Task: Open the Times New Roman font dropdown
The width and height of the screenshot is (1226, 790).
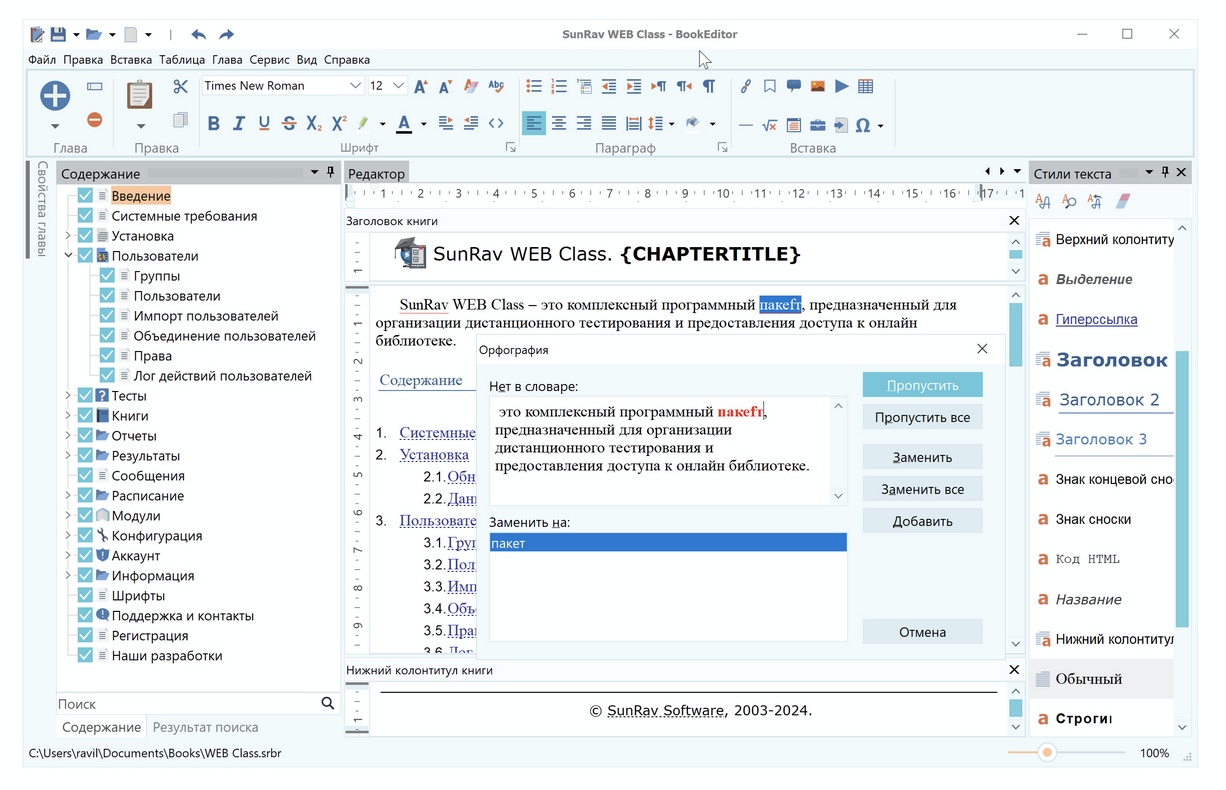Action: [x=355, y=86]
